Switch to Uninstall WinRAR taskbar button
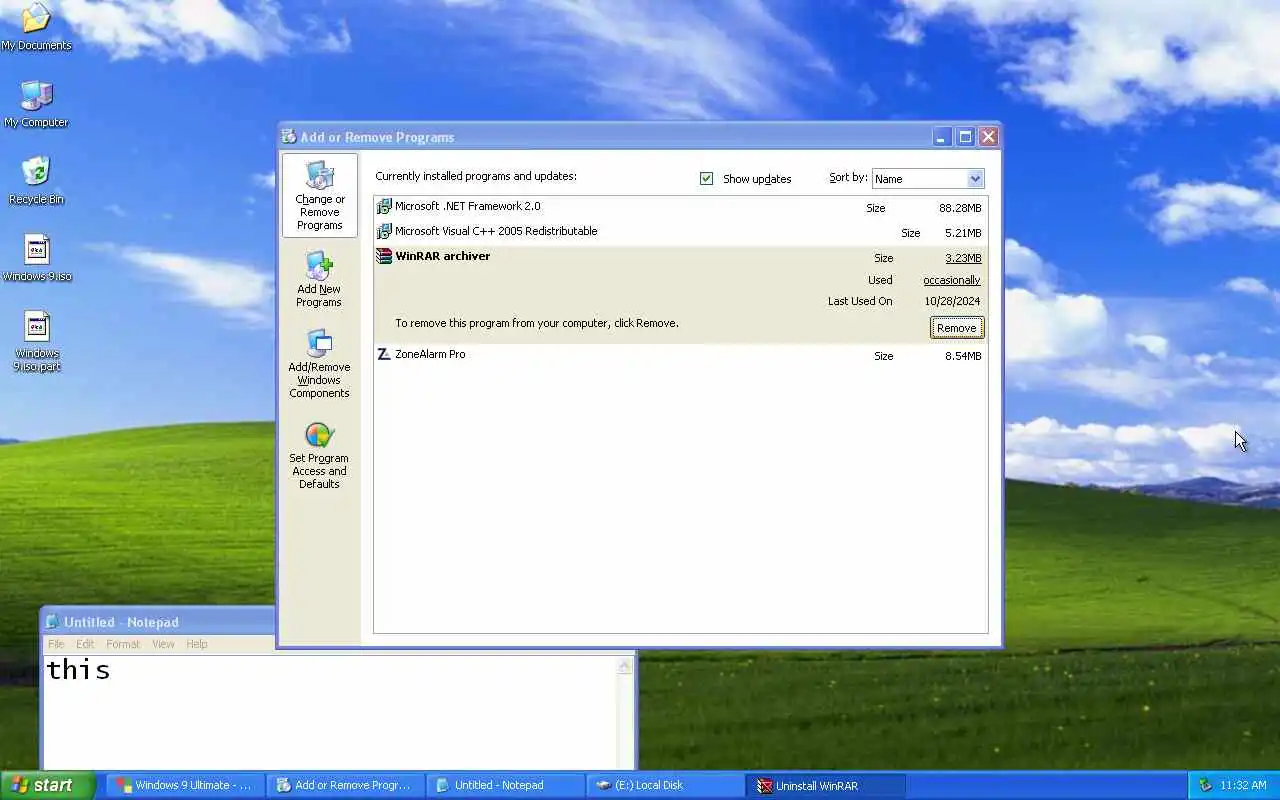The height and width of the screenshot is (800, 1280). coord(826,785)
